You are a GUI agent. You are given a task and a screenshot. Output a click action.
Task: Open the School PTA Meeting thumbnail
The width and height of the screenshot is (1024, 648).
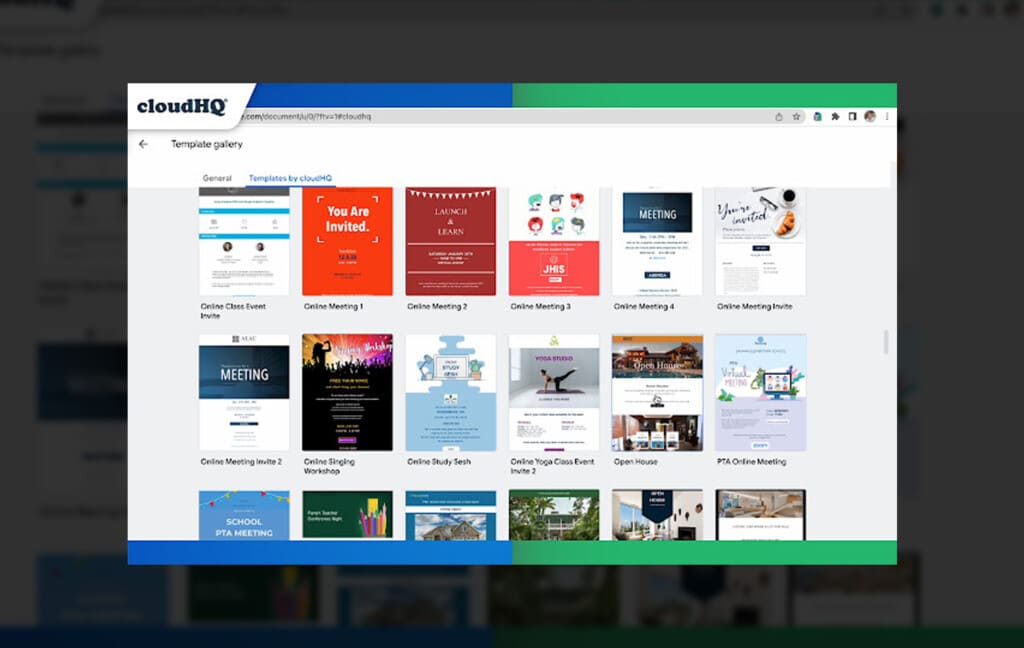click(244, 515)
